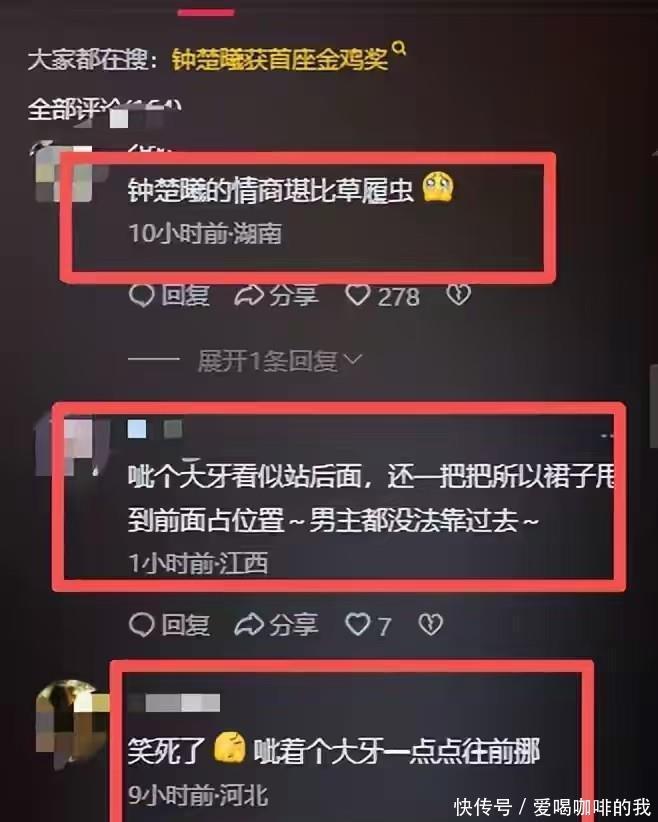This screenshot has width=658, height=822.
Task: Expand 展开1条回复 replies
Action: point(267,361)
